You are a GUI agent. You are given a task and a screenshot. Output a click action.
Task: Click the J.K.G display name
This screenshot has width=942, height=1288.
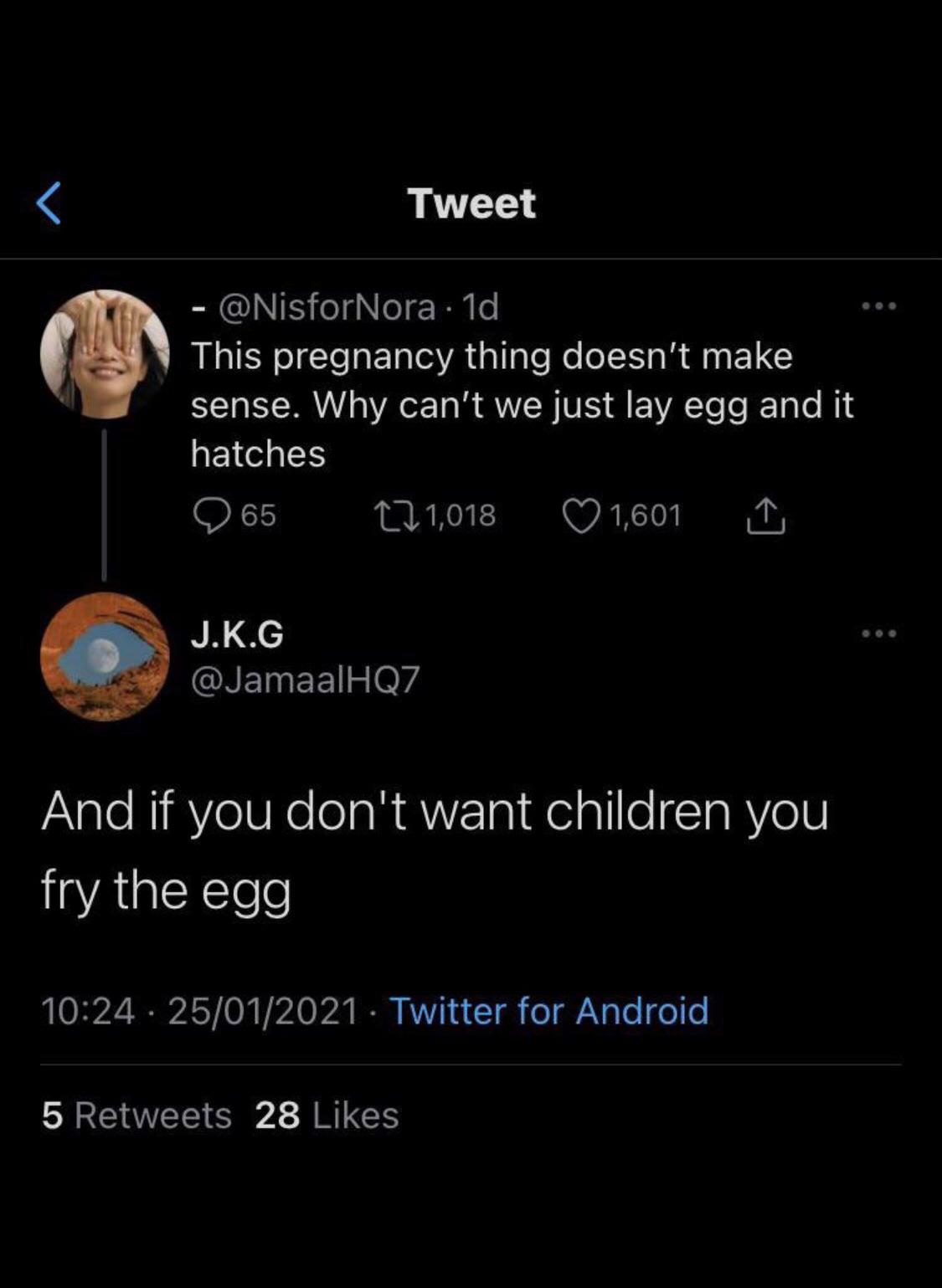point(237,635)
